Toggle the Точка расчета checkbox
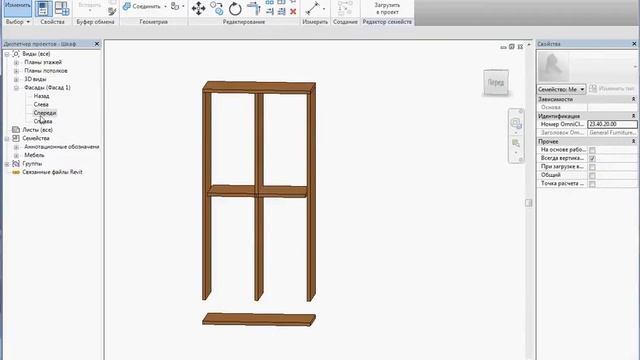This screenshot has width=640, height=360. pyautogui.click(x=592, y=184)
